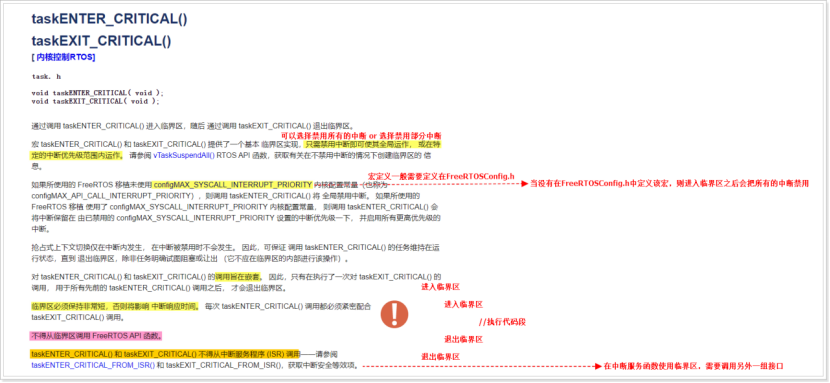Click the 'task. h' header file line
The height and width of the screenshot is (383, 830).
coord(46,76)
